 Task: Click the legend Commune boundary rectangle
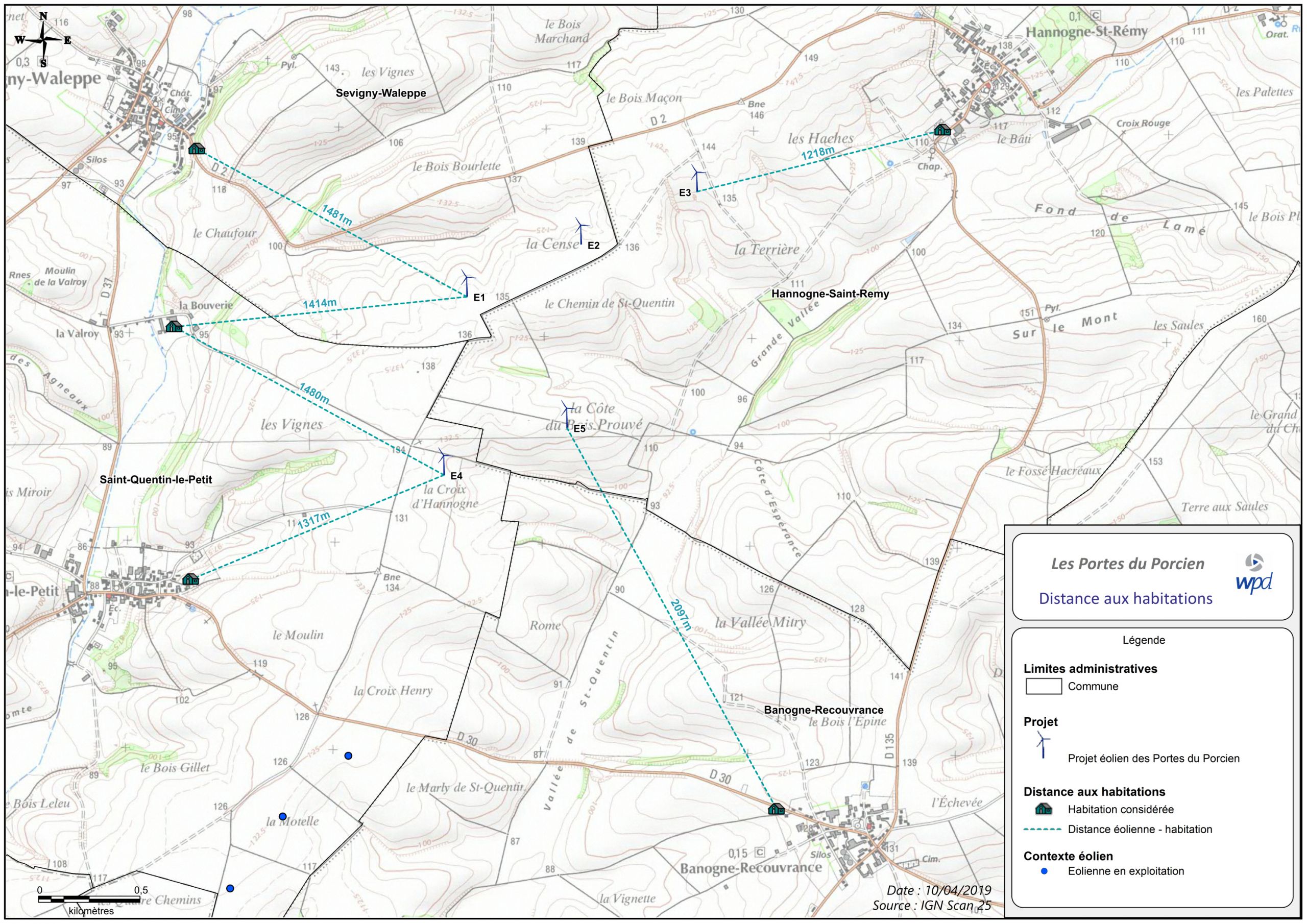pyautogui.click(x=1044, y=686)
